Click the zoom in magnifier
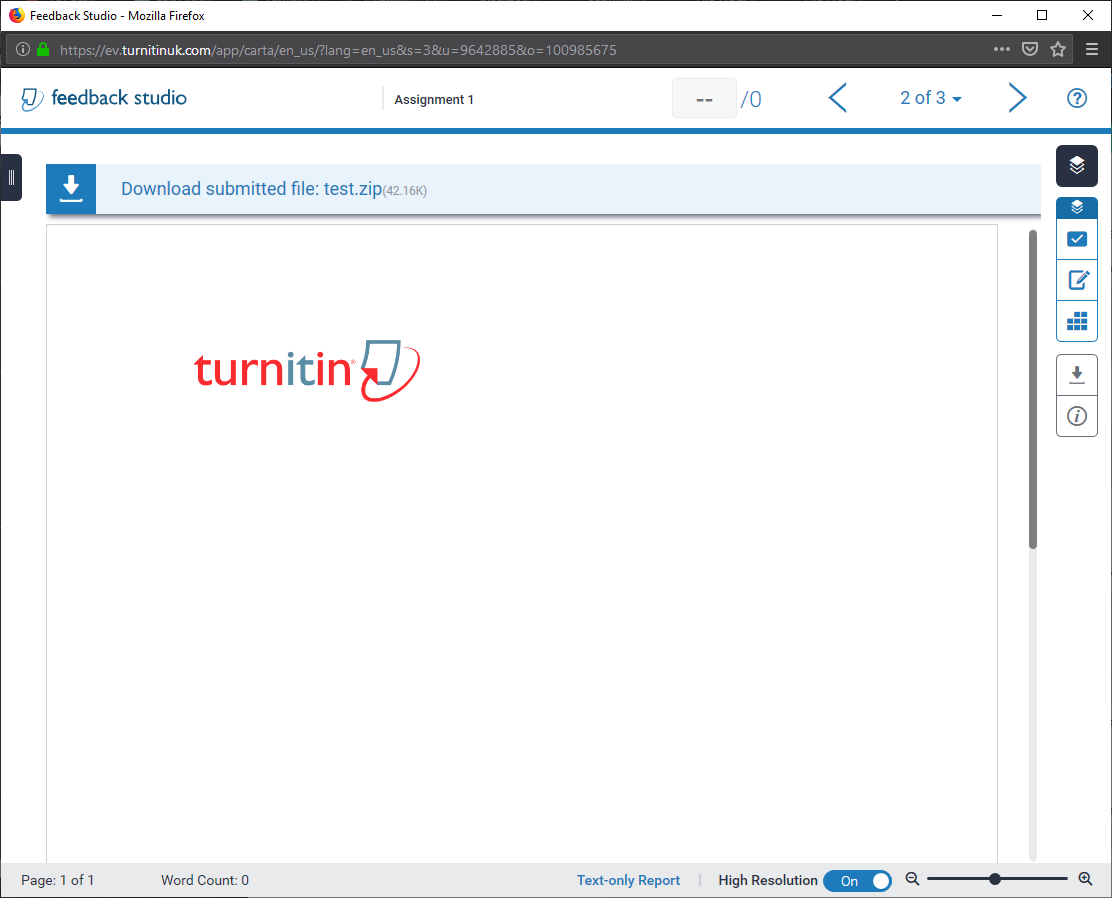1112x898 pixels. coord(1085,880)
